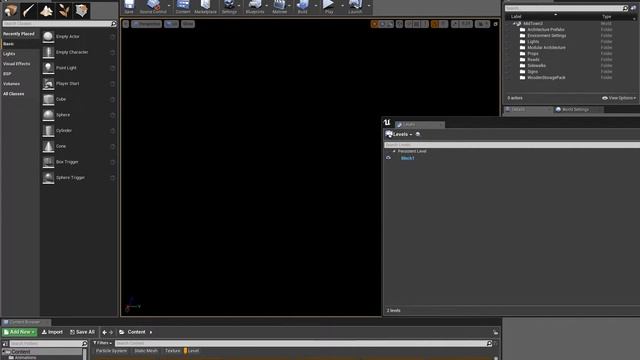This screenshot has height=360, width=640.
Task: Toggle the Particle System filter
Action: [111, 351]
